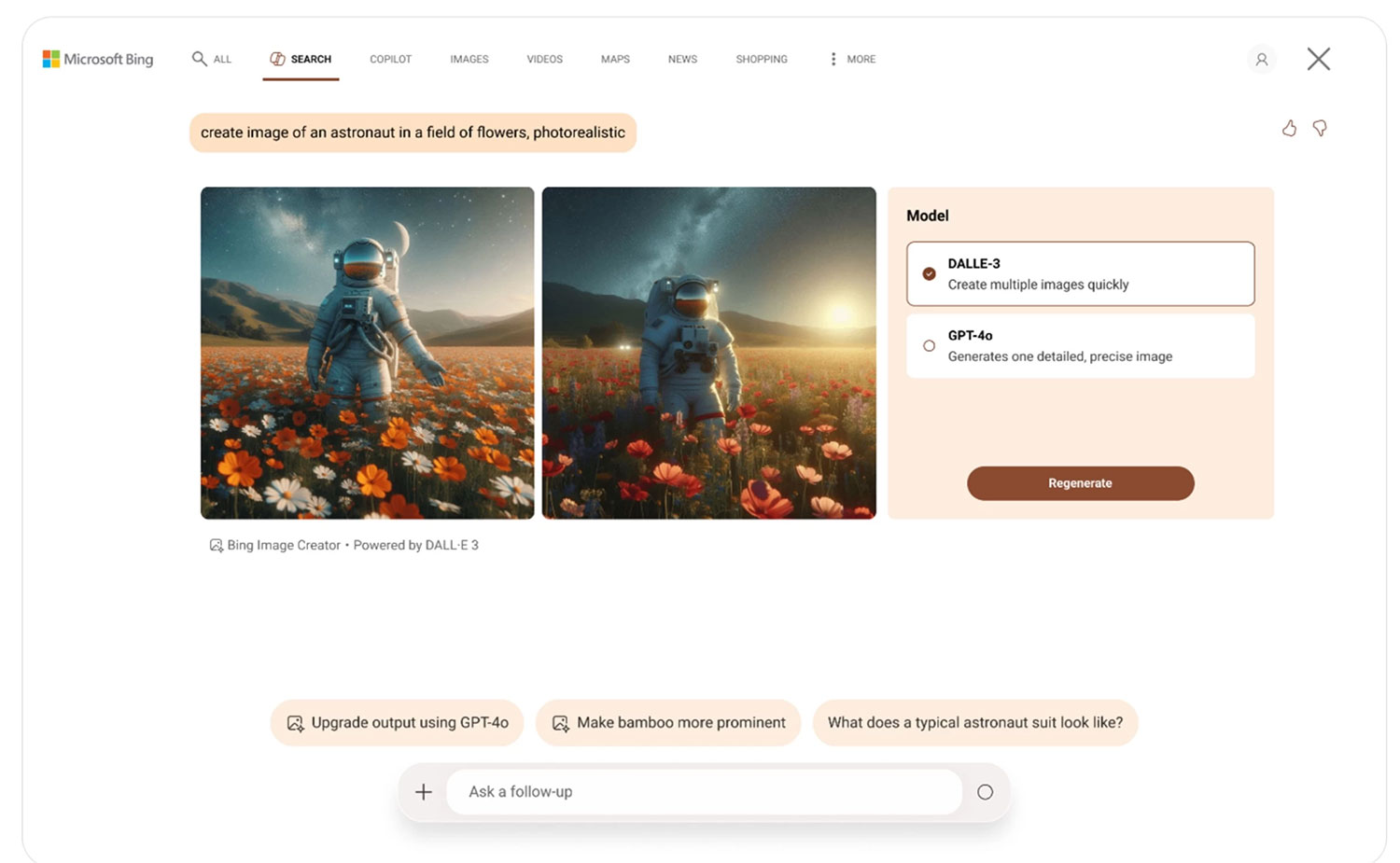Click the Microsoft Bing logo
Image resolution: width=1400 pixels, height=863 pixels.
pyautogui.click(x=97, y=59)
